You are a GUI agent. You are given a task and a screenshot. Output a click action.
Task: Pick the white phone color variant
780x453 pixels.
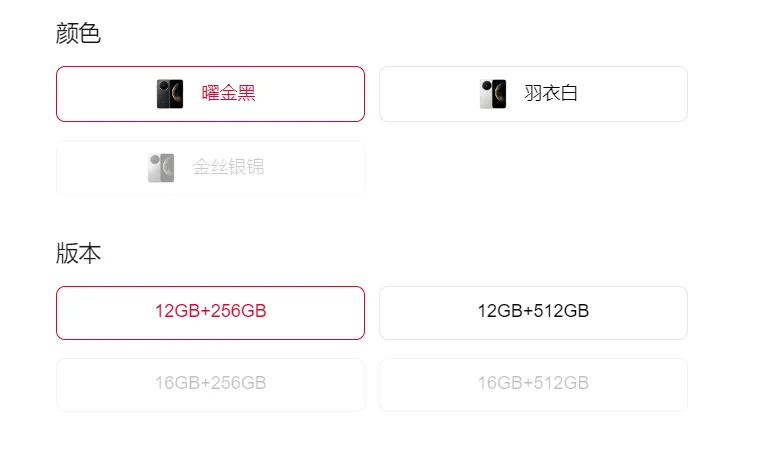click(533, 94)
